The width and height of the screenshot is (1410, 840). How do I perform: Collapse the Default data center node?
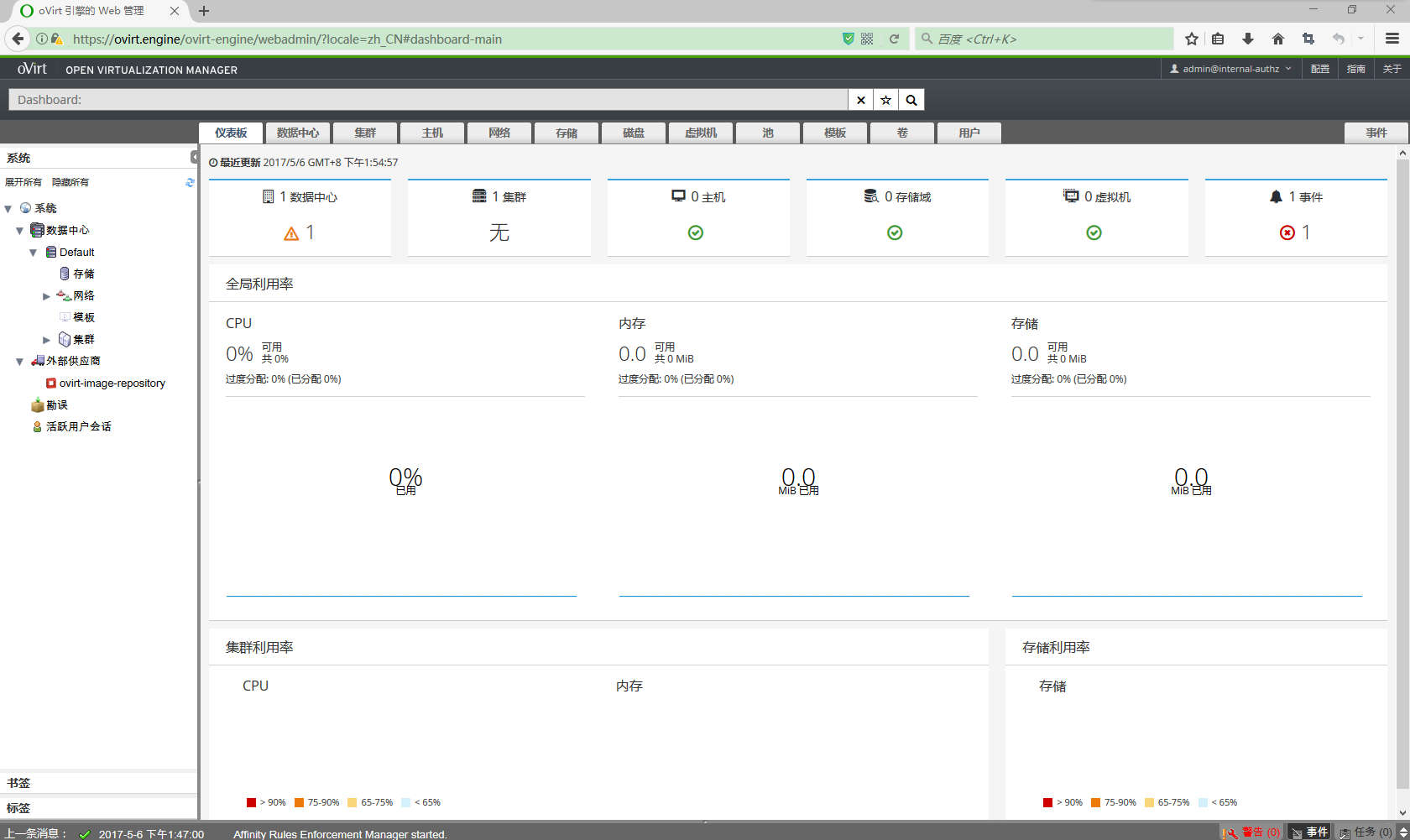click(33, 253)
